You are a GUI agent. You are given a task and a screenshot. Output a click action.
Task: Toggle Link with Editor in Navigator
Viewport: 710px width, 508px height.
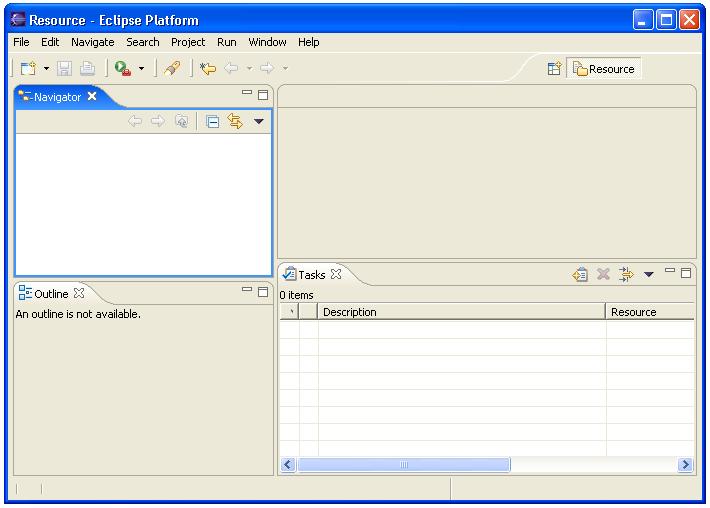click(235, 121)
